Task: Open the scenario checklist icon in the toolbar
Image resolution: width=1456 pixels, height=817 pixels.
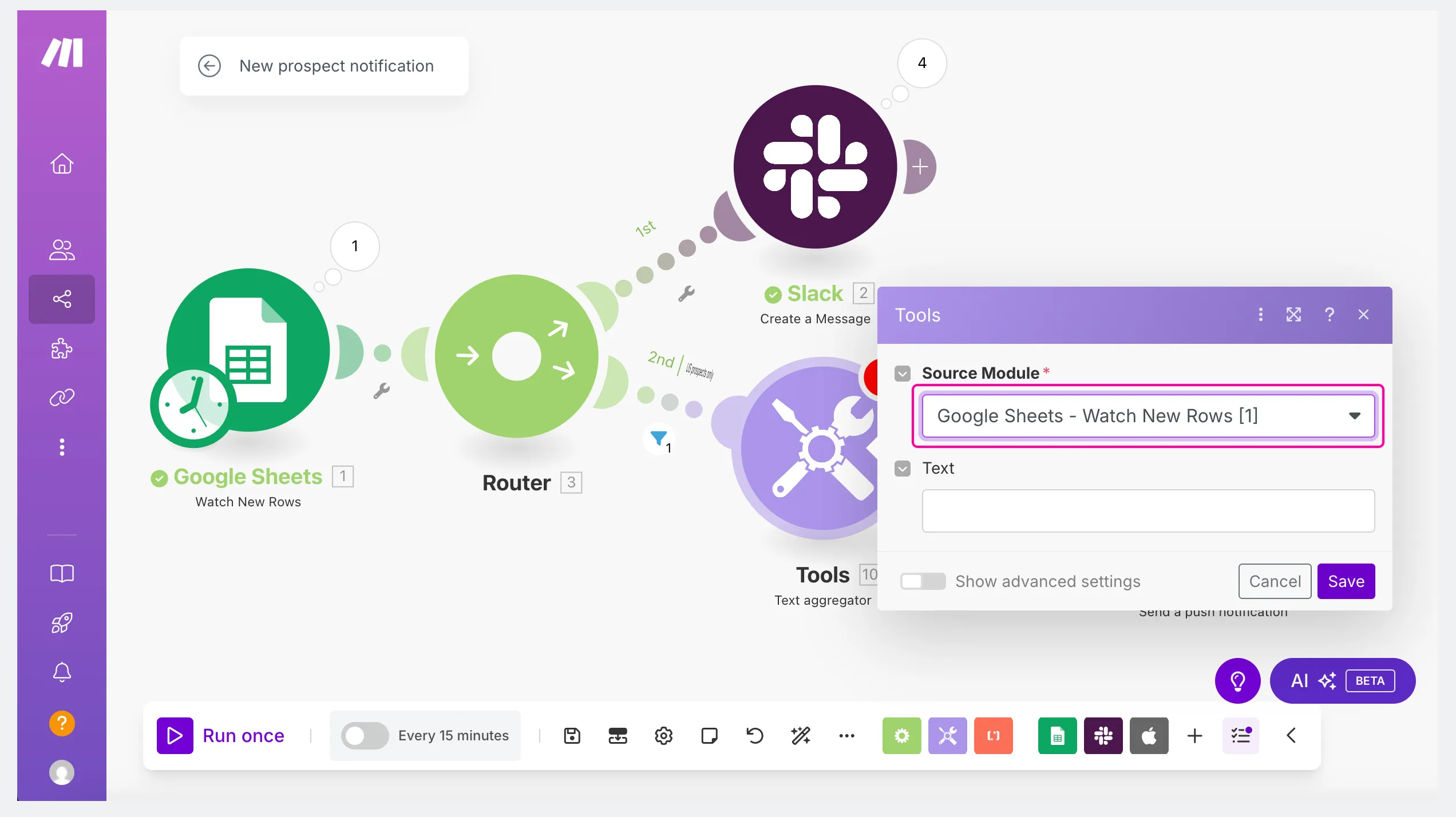Action: click(x=1240, y=735)
